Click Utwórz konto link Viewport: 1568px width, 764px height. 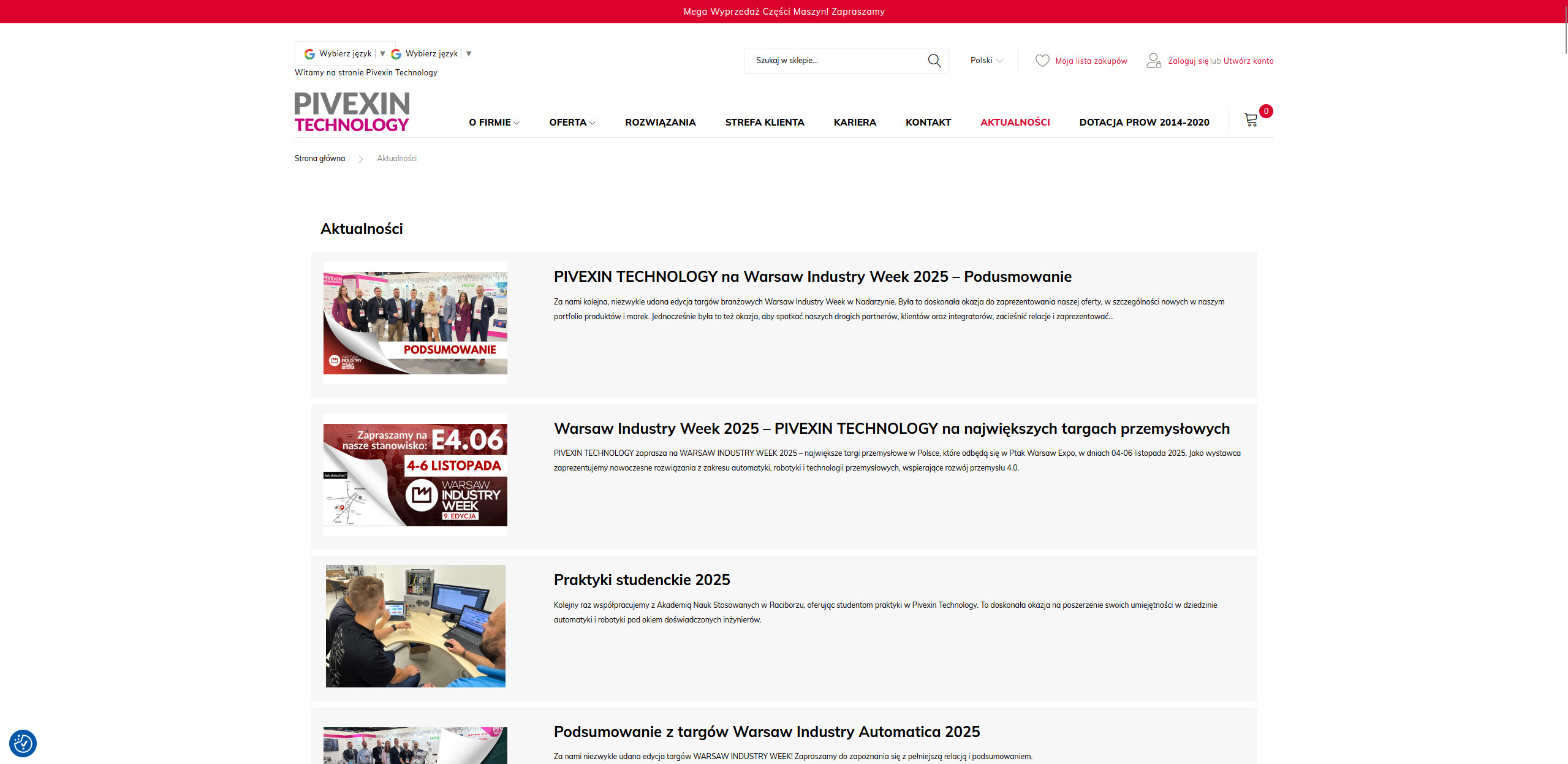(1248, 61)
